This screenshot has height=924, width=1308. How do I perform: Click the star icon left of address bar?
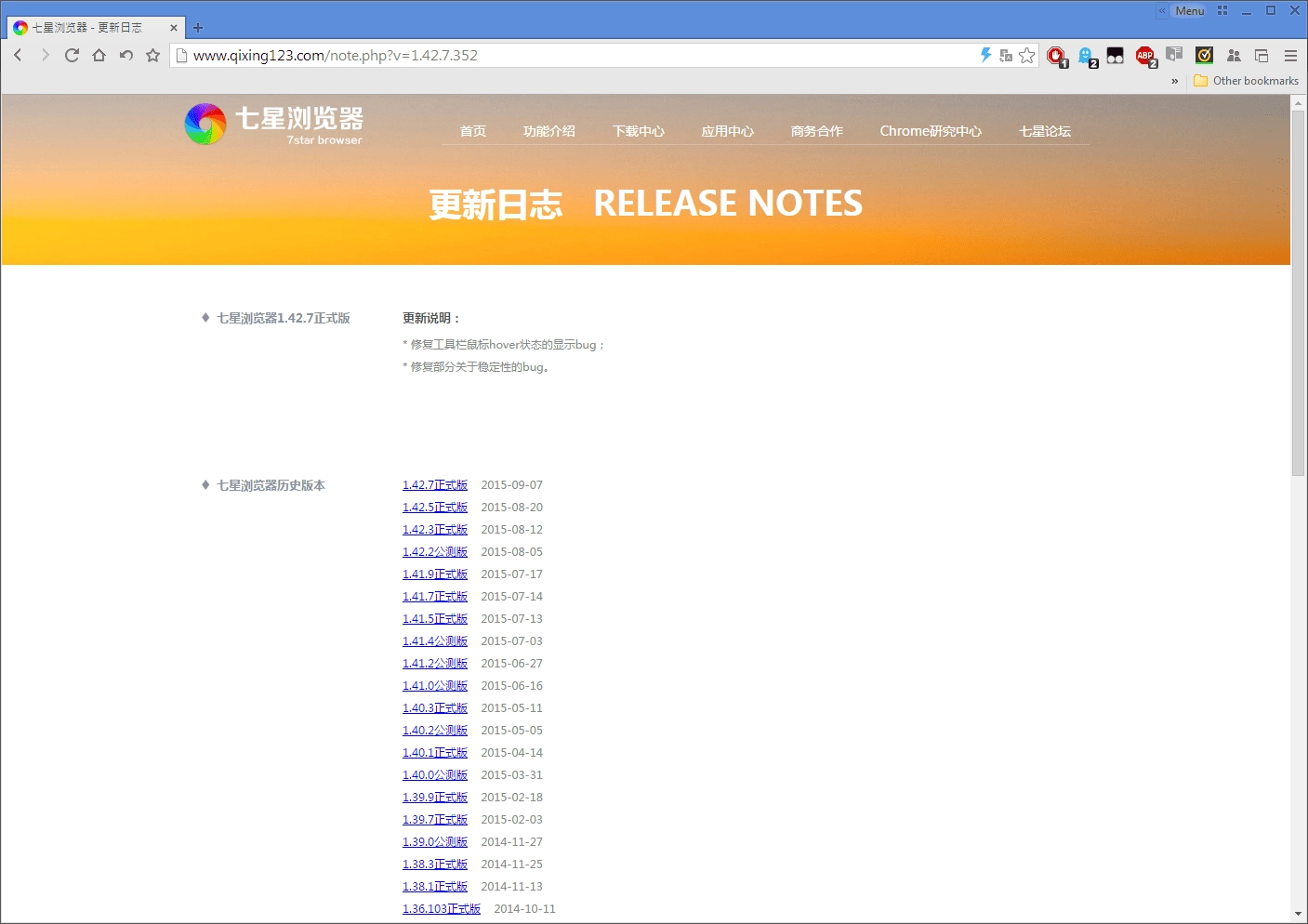[x=153, y=55]
